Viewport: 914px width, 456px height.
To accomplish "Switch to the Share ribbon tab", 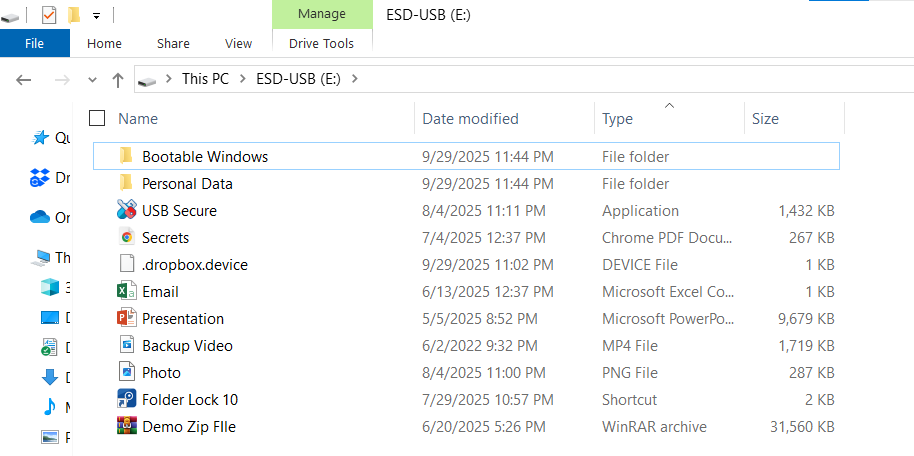I will click(173, 43).
